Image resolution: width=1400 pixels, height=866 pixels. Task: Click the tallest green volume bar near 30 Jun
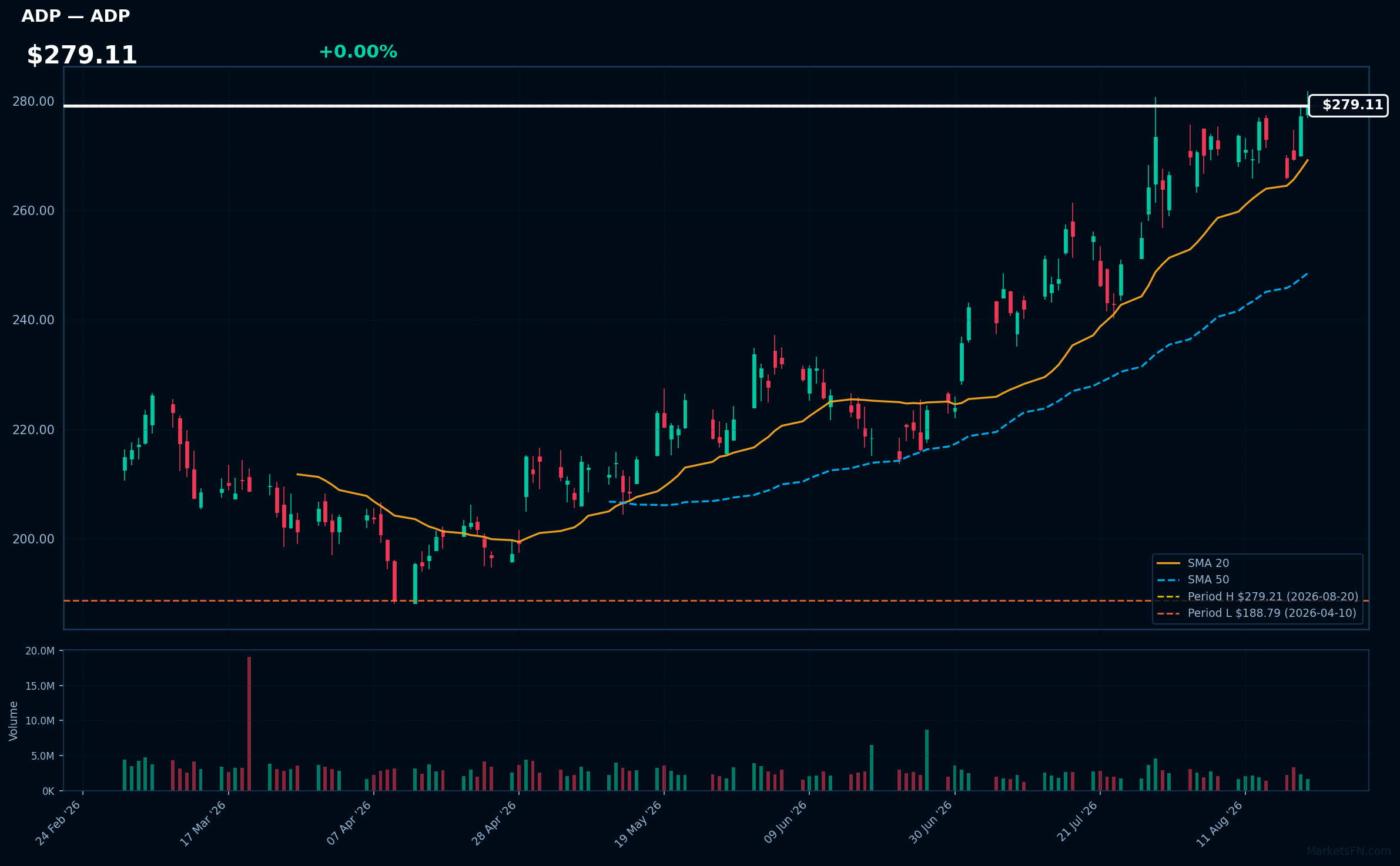tap(927, 760)
